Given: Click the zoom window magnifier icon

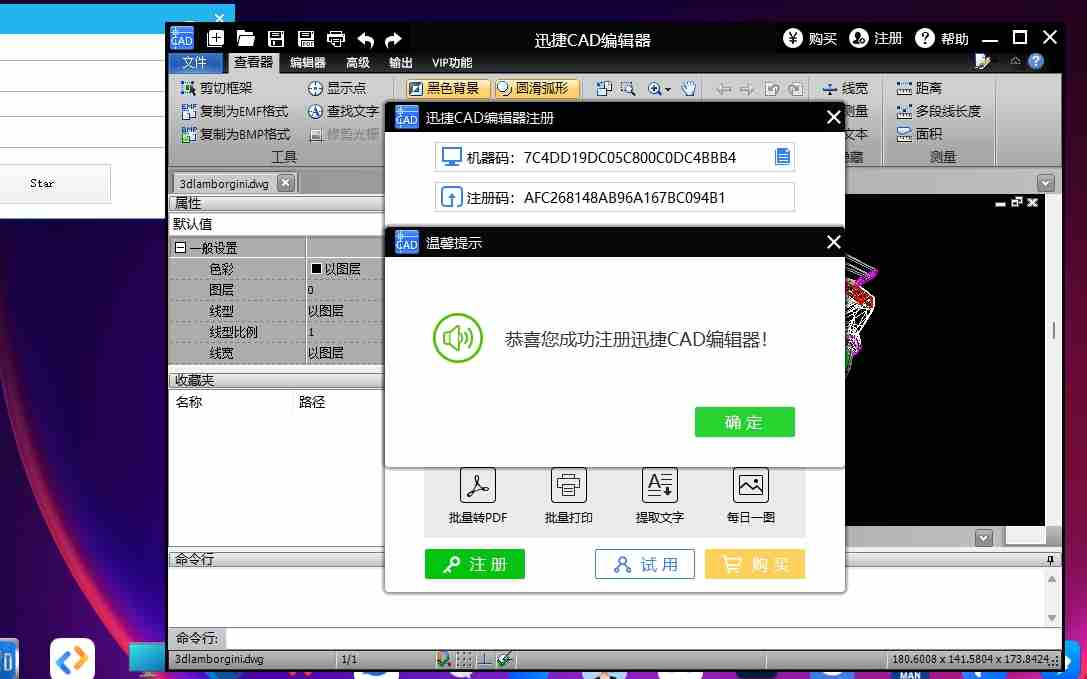Looking at the screenshot, I should 628,89.
